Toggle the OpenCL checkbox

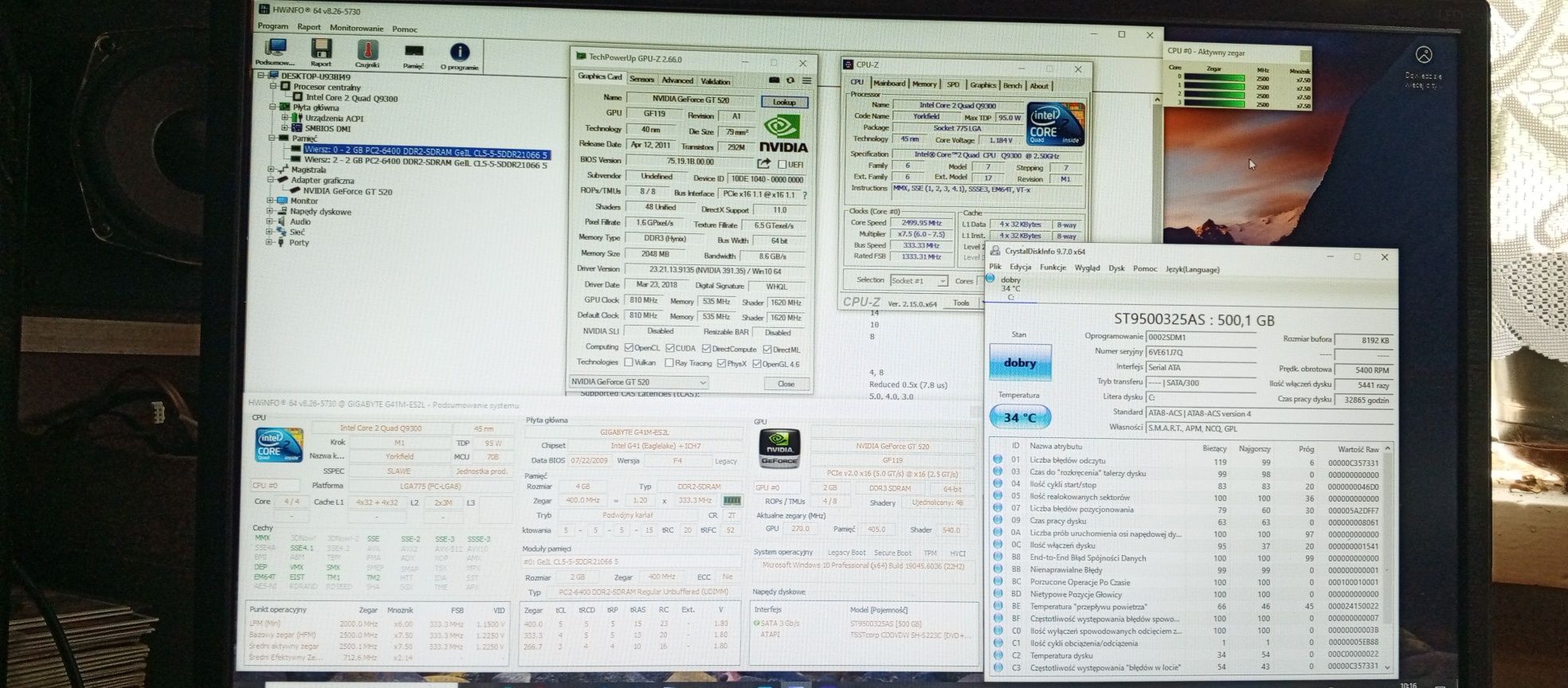pos(629,348)
